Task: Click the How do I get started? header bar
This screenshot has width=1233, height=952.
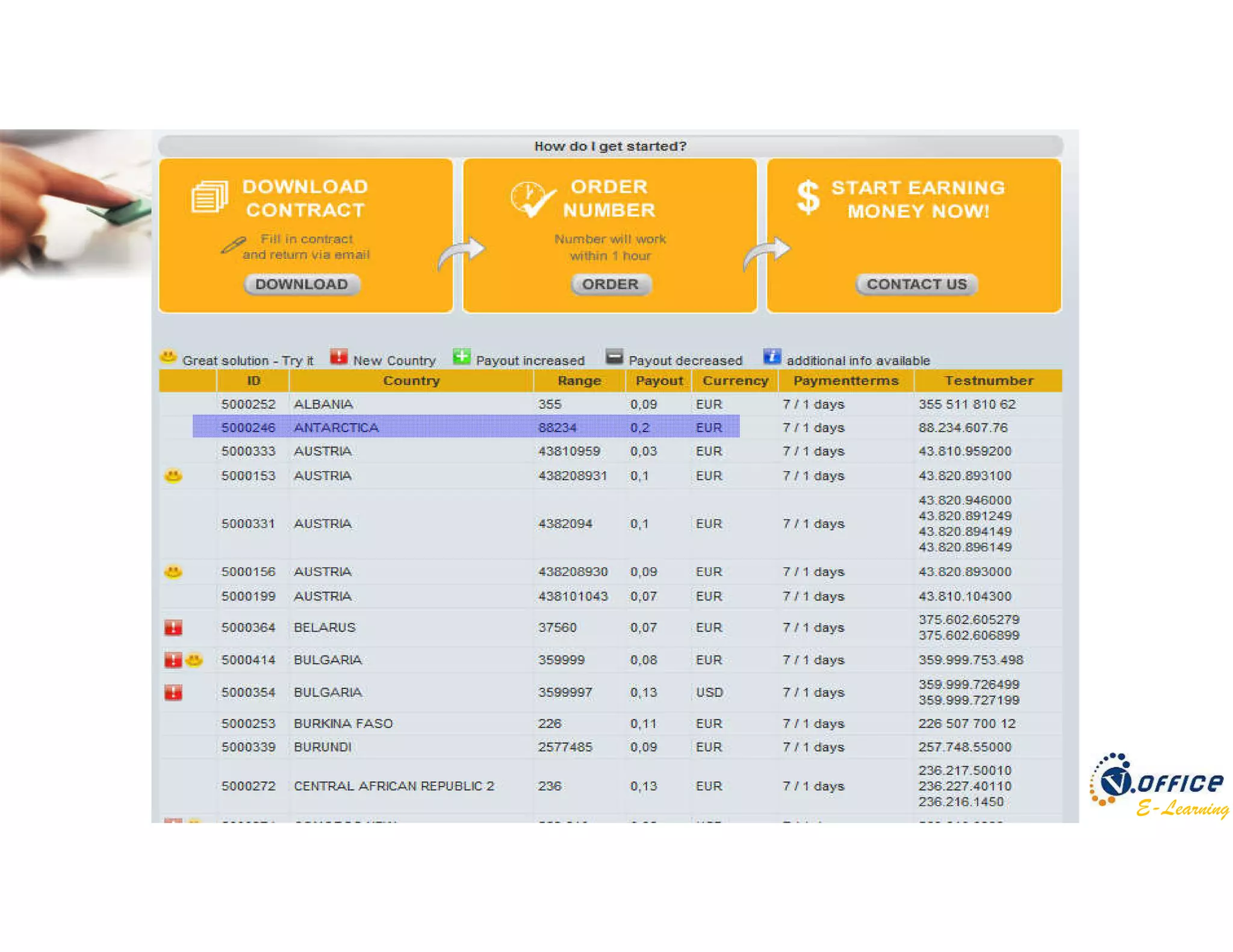Action: point(610,146)
